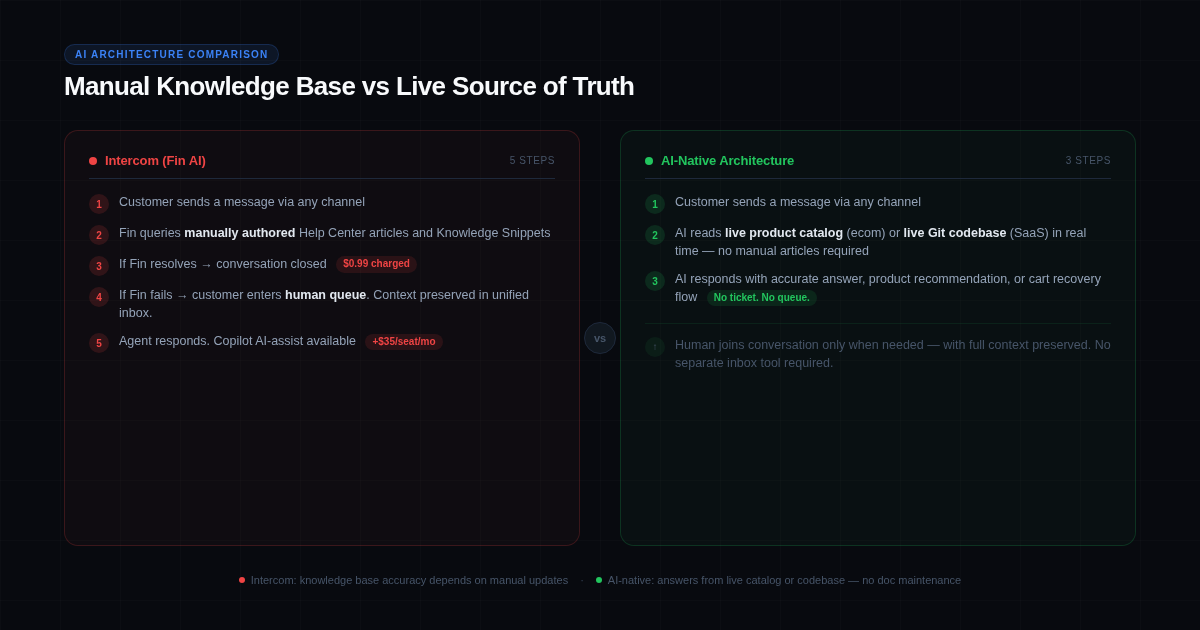1200x630 pixels.
Task: Click text 'Agent responds. Copilot AI-assist available'
Action: (x=237, y=341)
